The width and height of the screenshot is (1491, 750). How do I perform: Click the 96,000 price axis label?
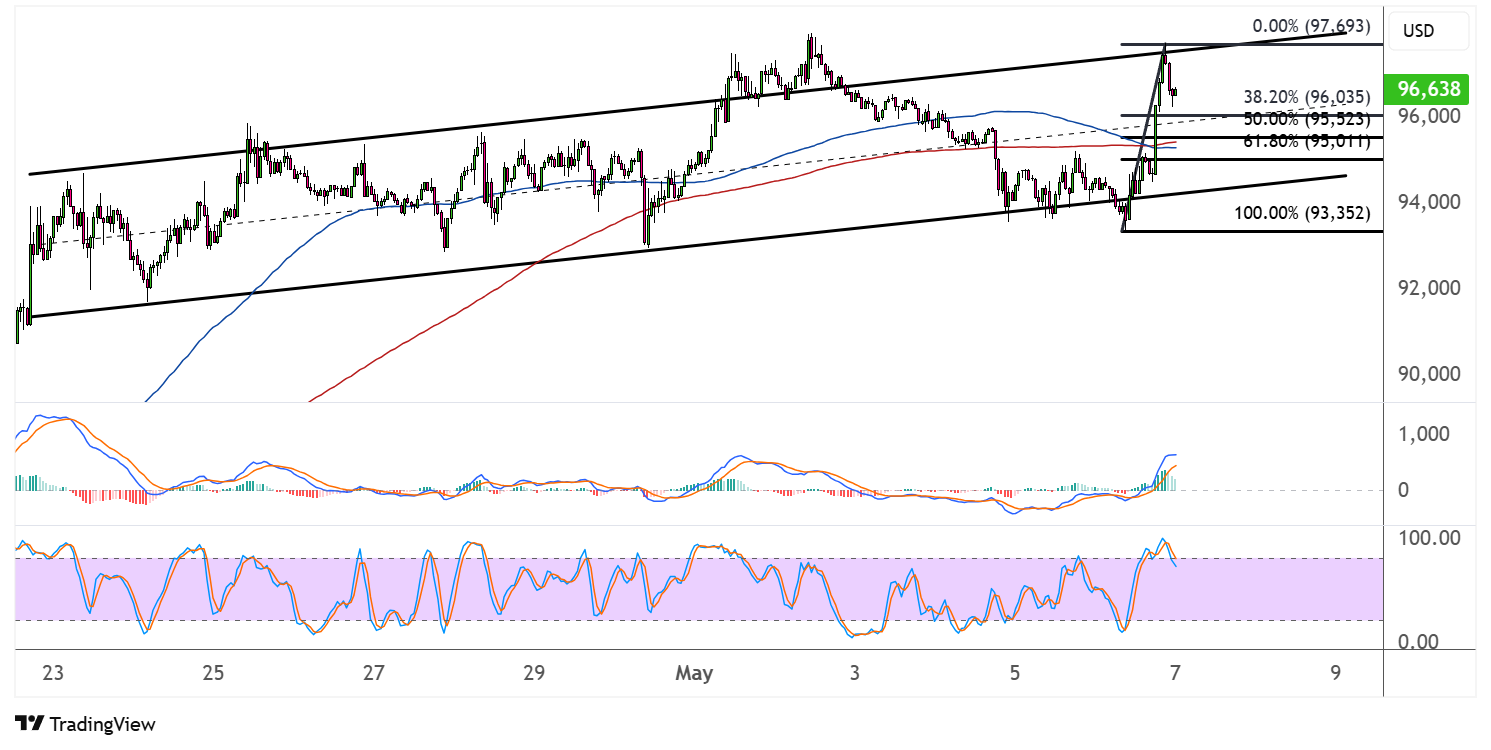pyautogui.click(x=1429, y=116)
